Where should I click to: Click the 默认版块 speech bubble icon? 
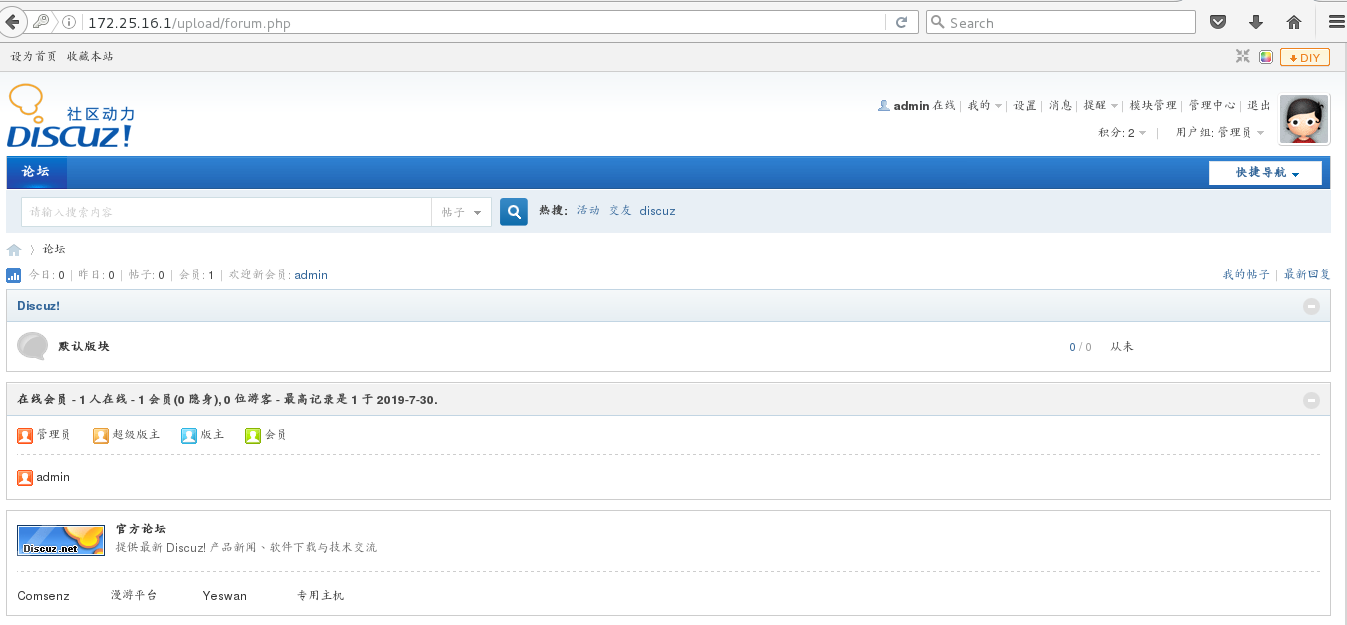click(33, 346)
